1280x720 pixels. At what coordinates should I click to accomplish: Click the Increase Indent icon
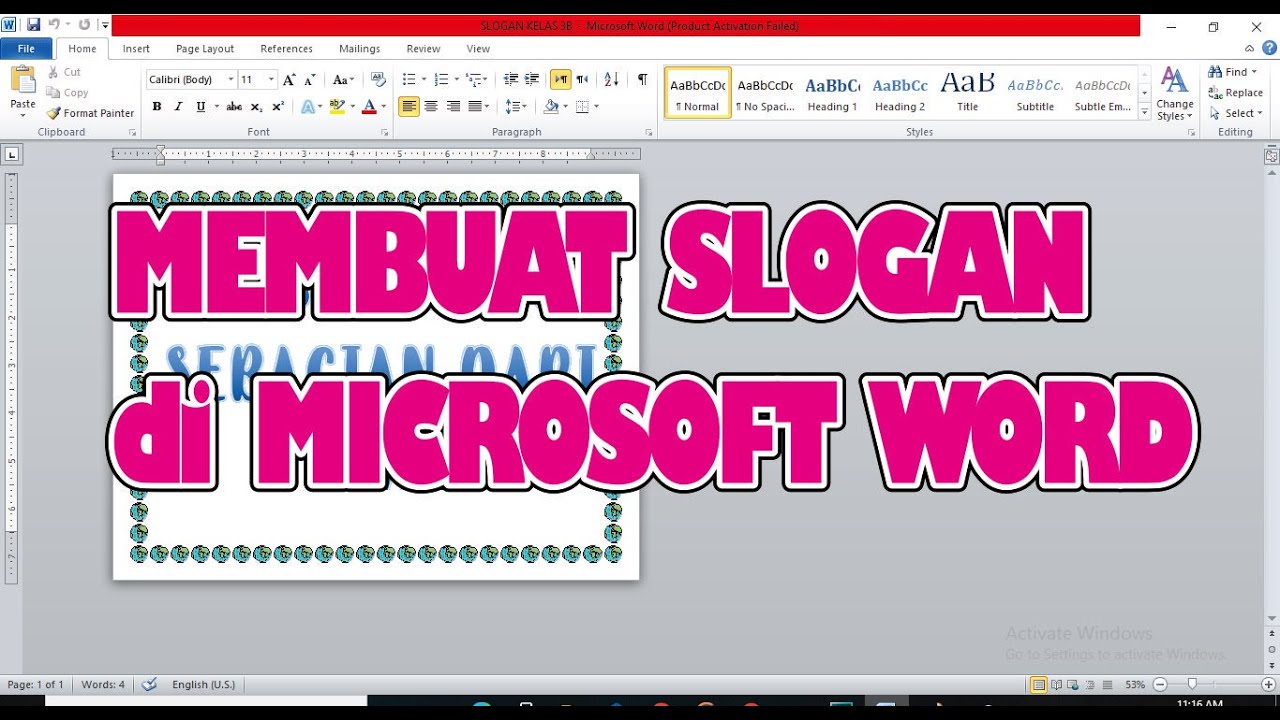[532, 80]
